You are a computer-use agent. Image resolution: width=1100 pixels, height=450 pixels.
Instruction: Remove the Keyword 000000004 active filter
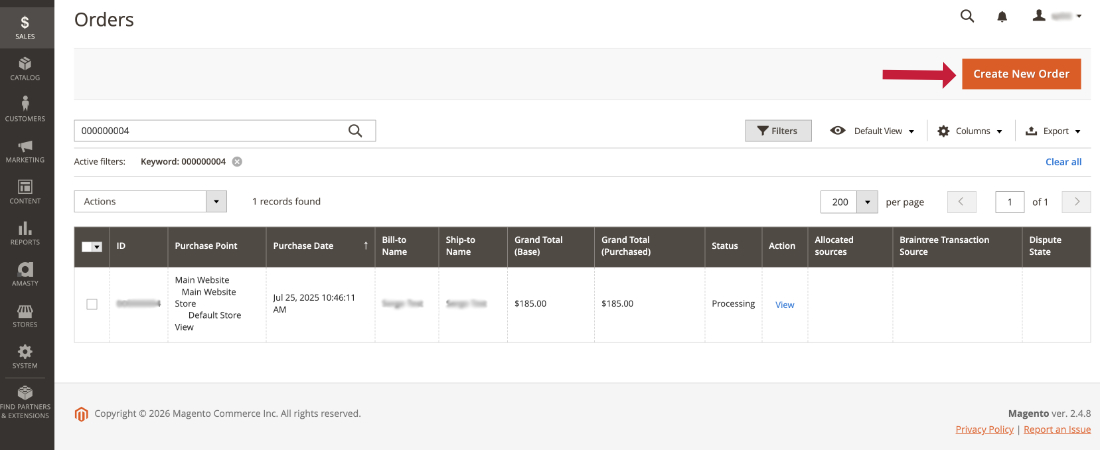pyautogui.click(x=237, y=161)
